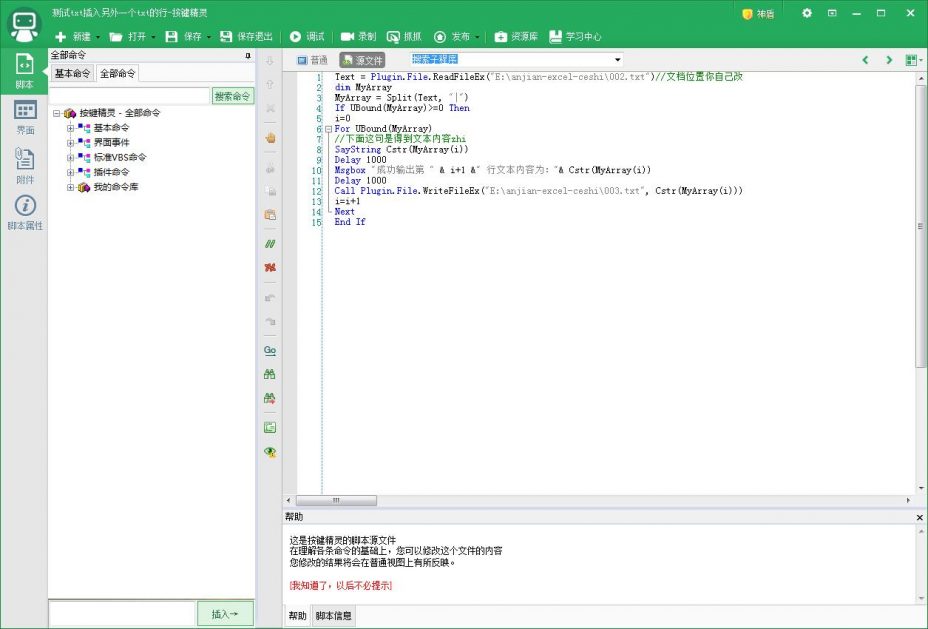Click the command search input field

(x=130, y=96)
